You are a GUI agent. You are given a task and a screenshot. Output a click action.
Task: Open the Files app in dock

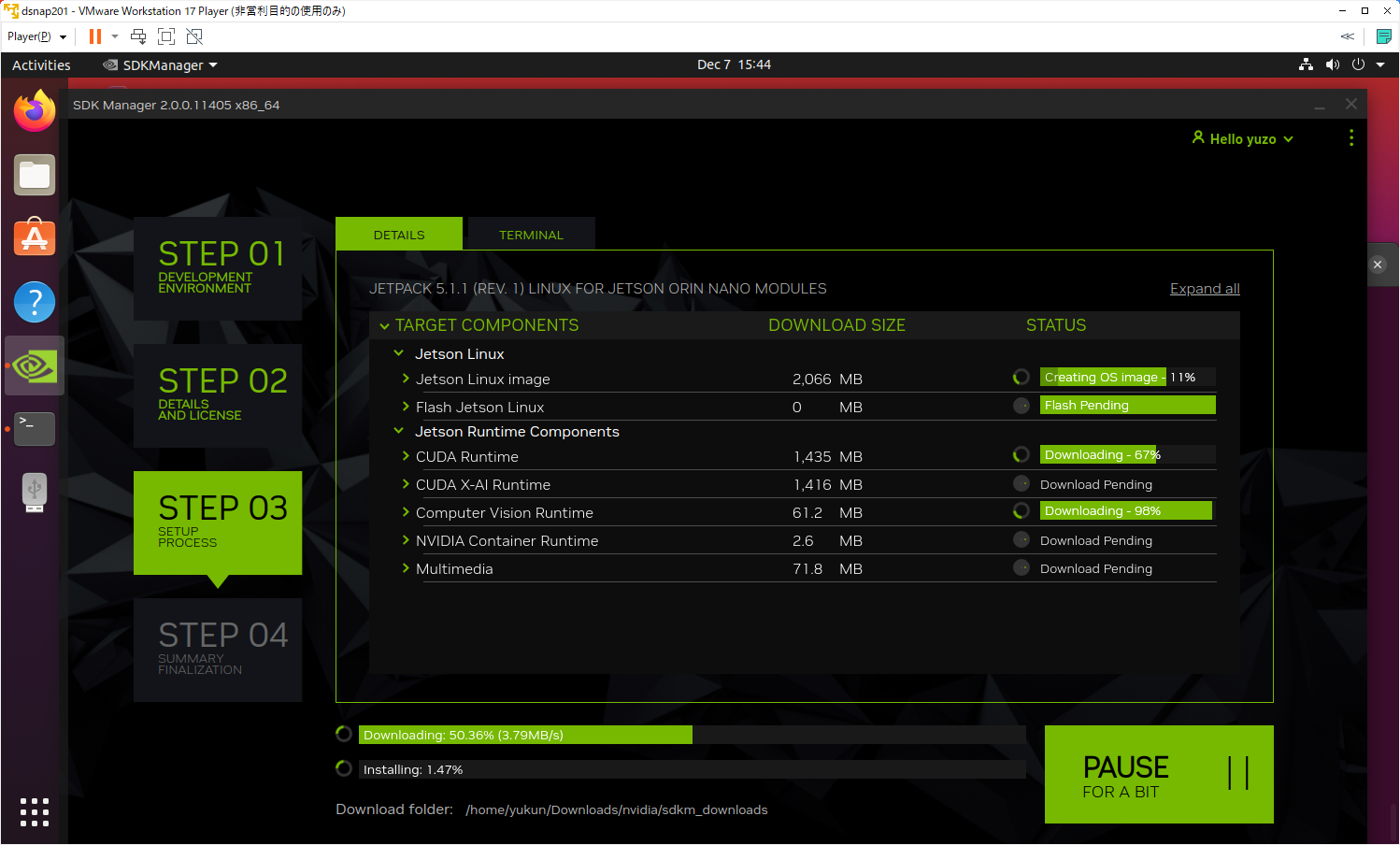(x=35, y=175)
